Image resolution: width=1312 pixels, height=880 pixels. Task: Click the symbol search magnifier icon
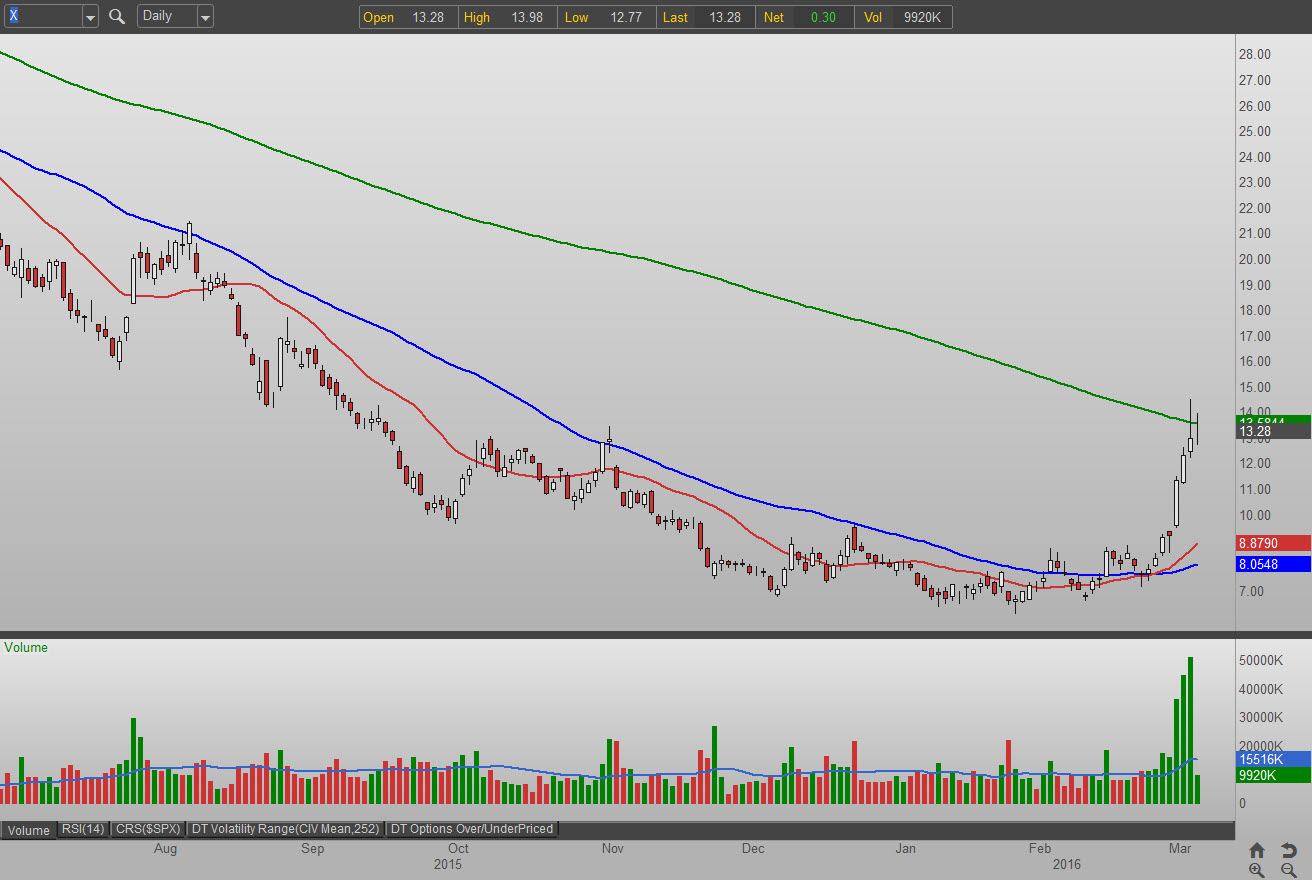tap(117, 16)
